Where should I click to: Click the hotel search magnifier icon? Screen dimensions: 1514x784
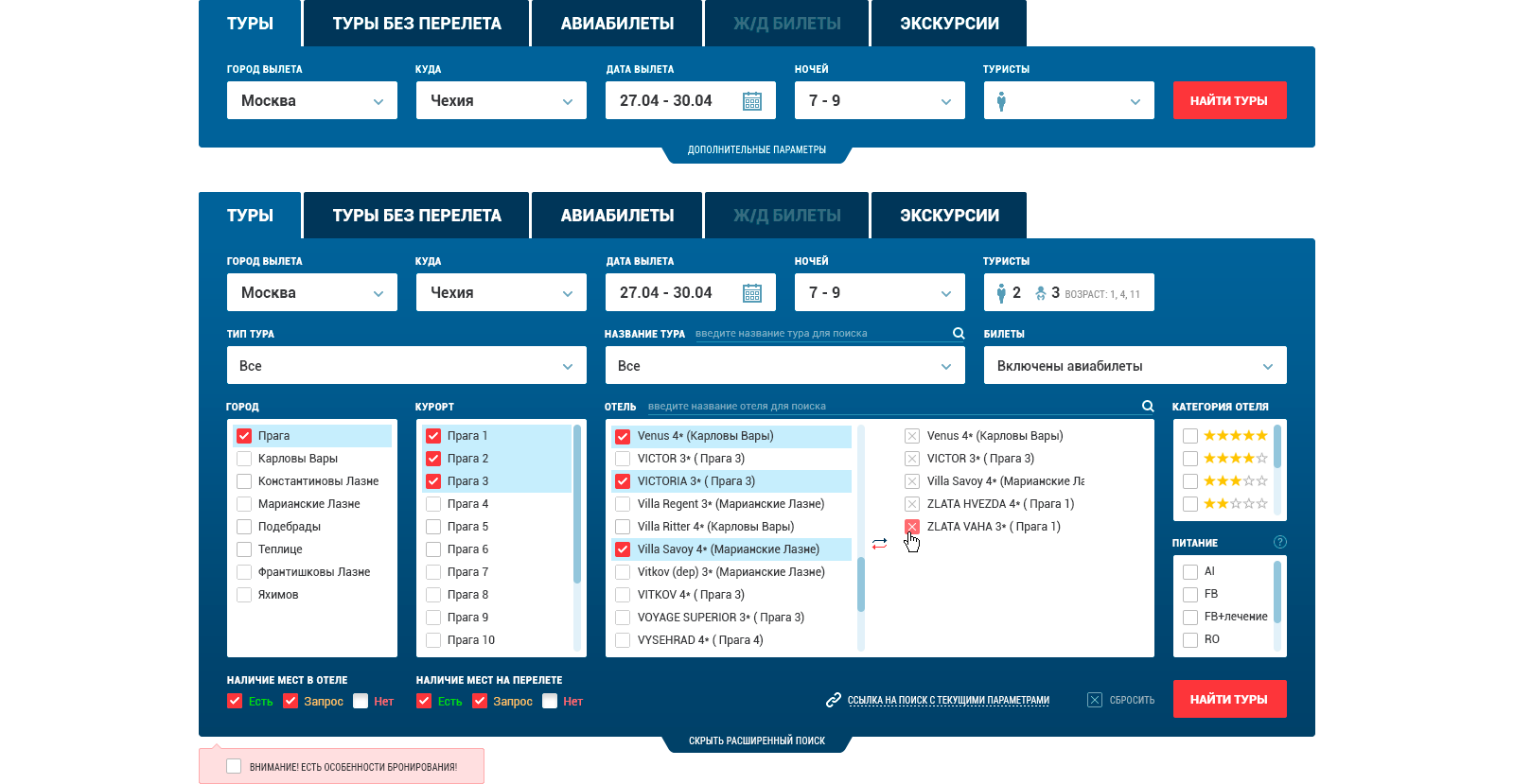click(1148, 407)
